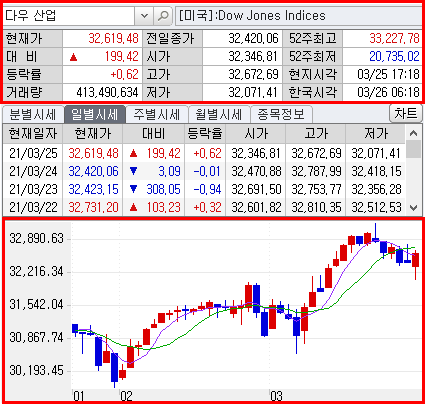Select the 21/03/24 date row
This screenshot has width=425, height=404.
(x=204, y=171)
